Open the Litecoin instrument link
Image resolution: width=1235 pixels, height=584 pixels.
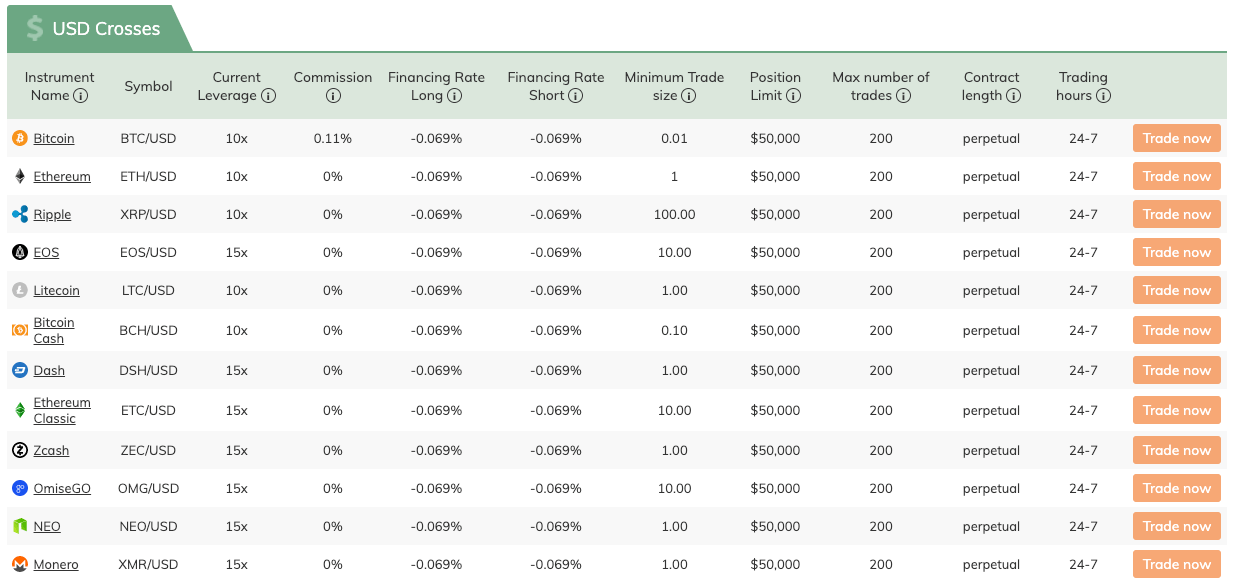click(x=56, y=290)
